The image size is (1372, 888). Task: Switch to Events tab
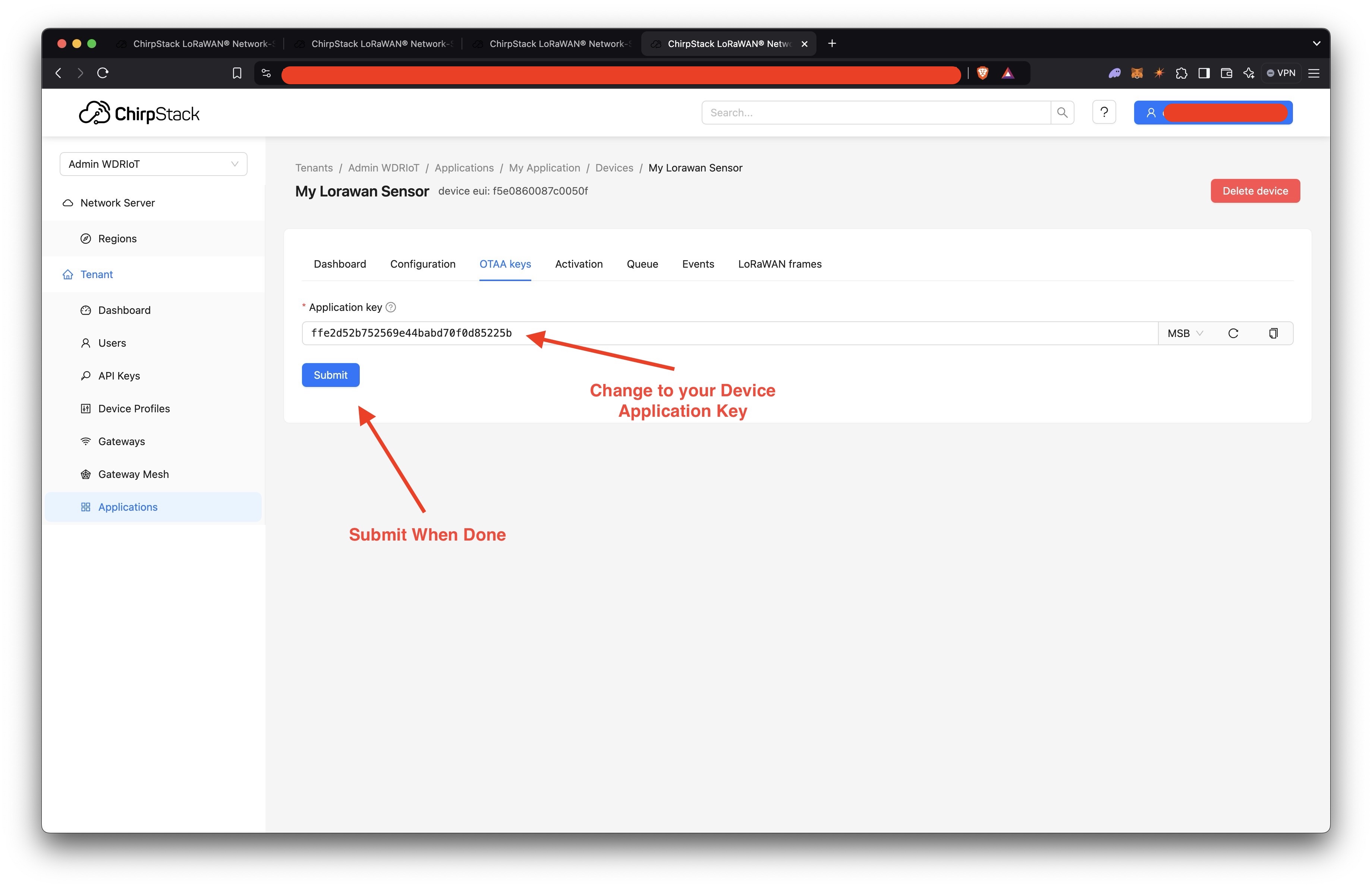(x=698, y=264)
